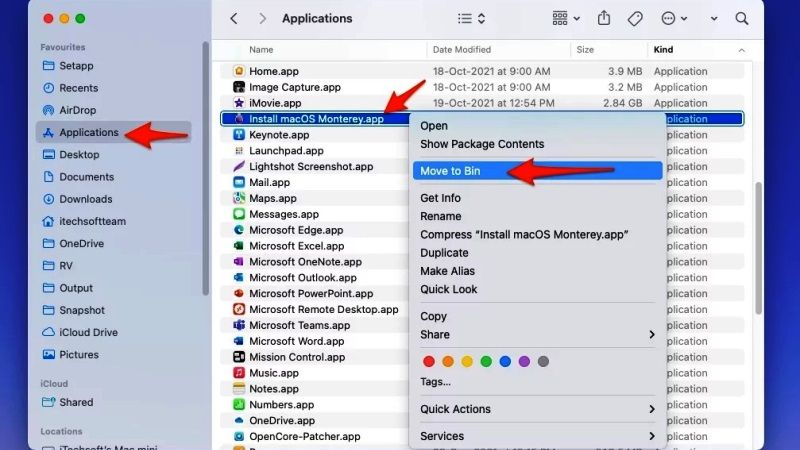Screen dimensions: 800x450
Task: Select the Microsoft Edge.app icon
Action: [238, 230]
